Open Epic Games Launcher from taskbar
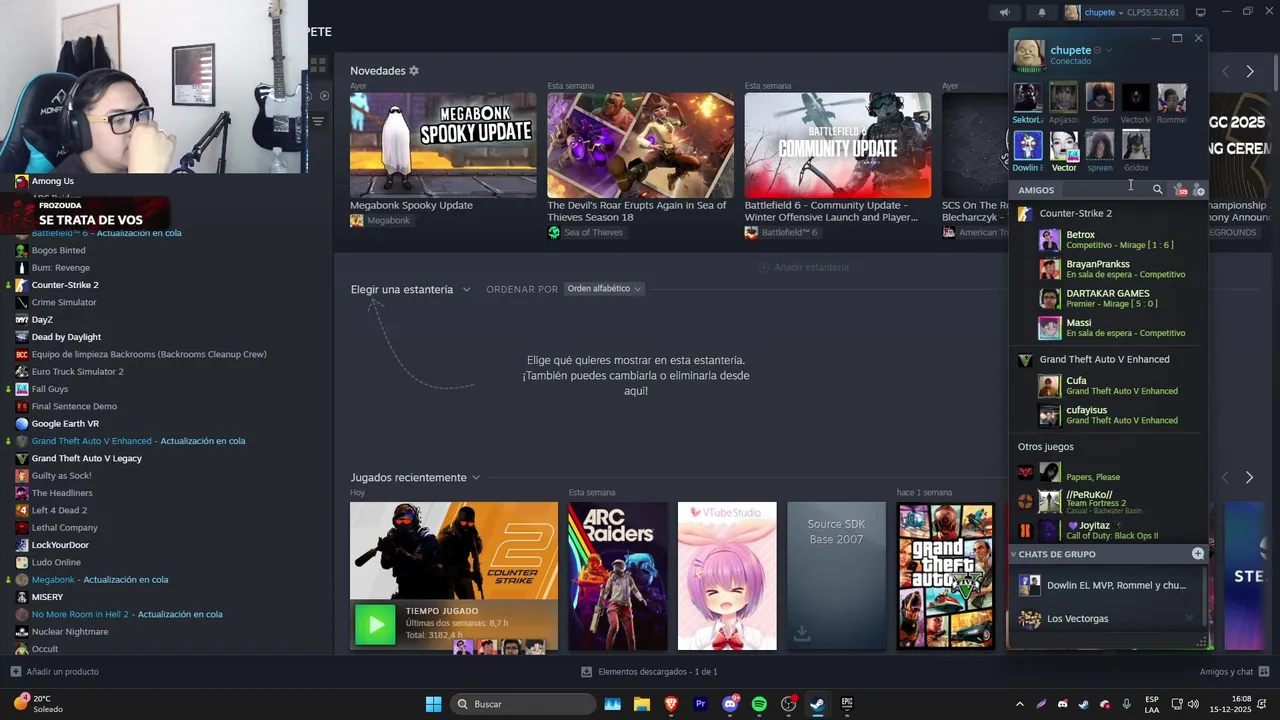The image size is (1280, 720). click(847, 704)
